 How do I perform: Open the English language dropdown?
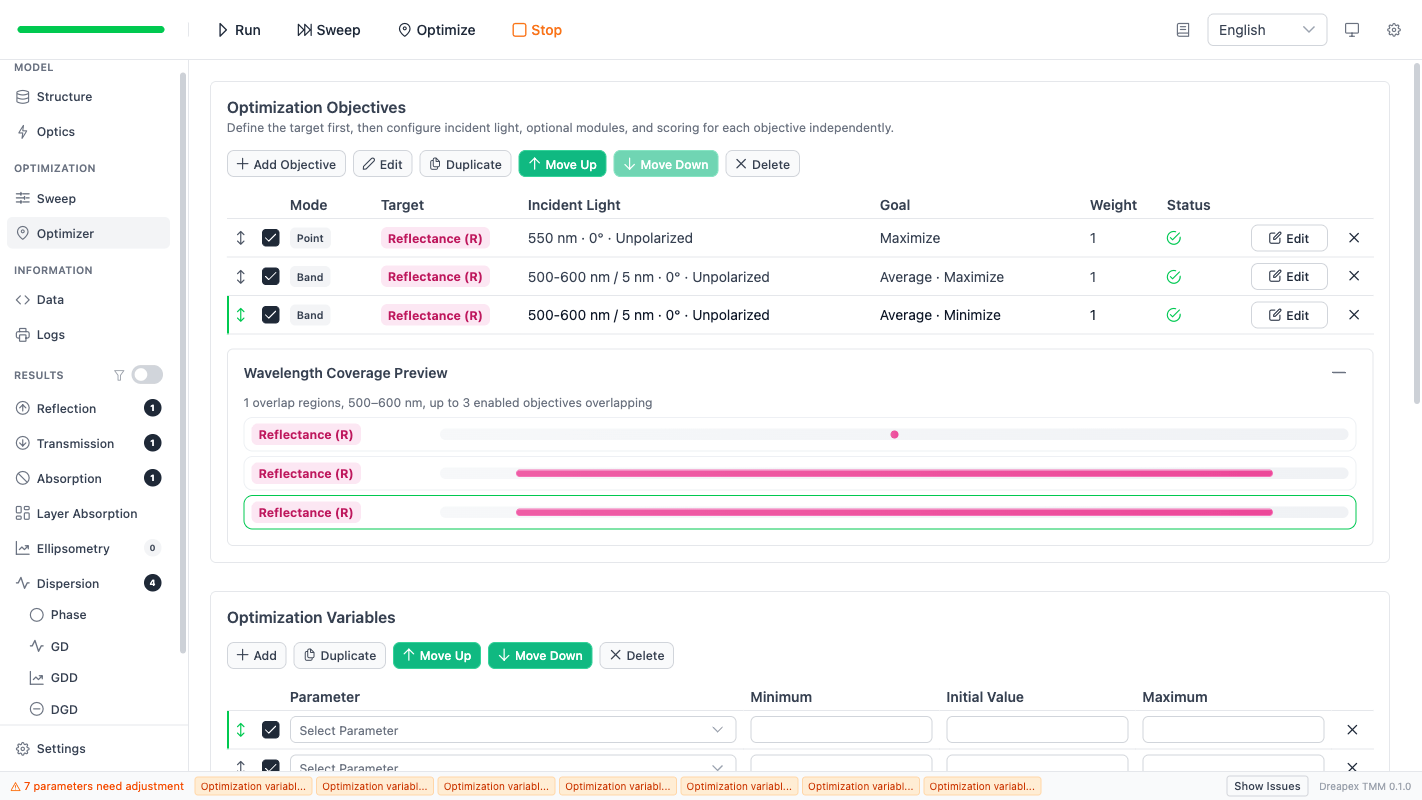tap(1266, 29)
